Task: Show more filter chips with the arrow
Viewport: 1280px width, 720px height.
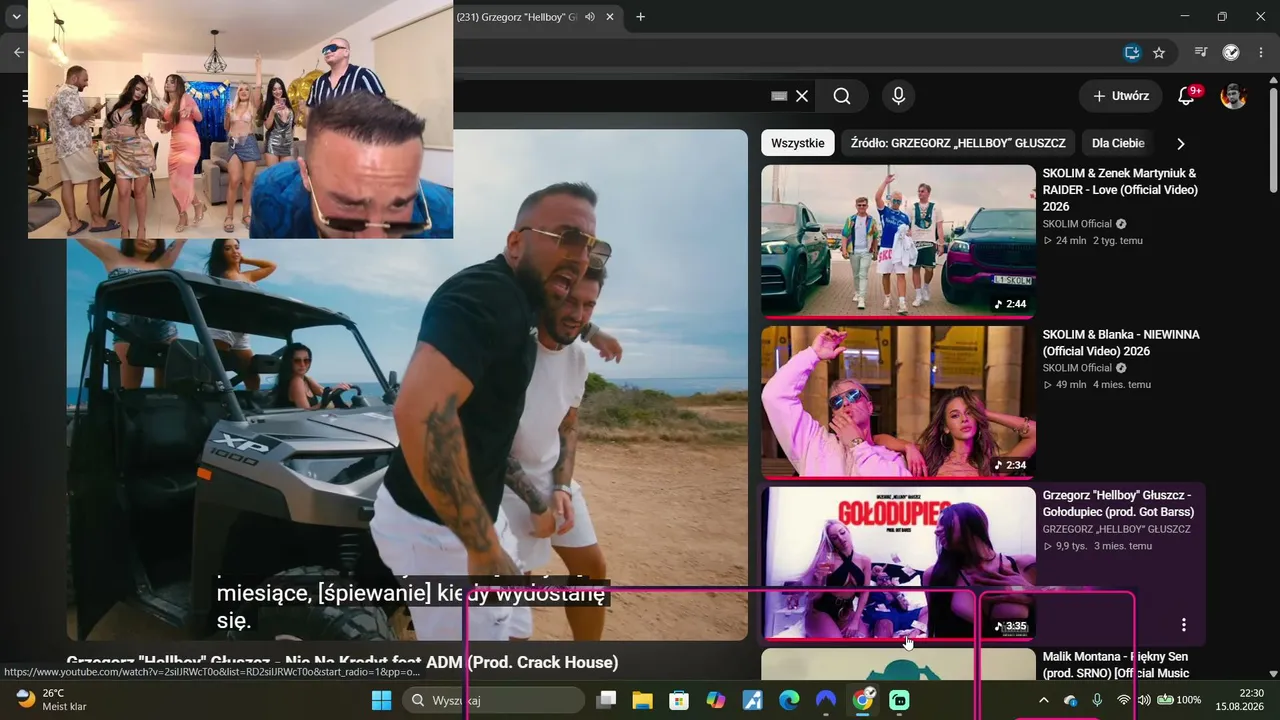Action: (x=1181, y=143)
